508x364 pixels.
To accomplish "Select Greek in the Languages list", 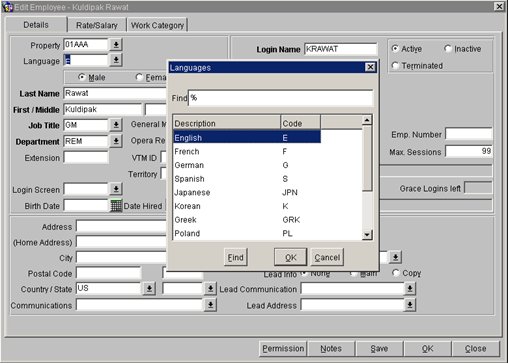I will pyautogui.click(x=247, y=220).
